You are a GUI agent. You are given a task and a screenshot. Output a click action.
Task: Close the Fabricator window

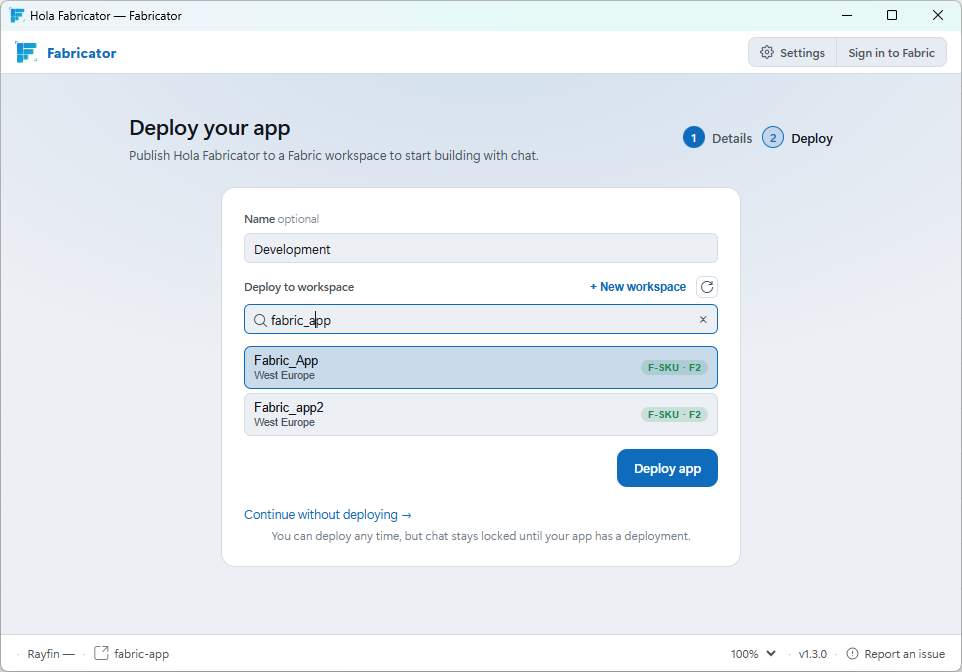click(x=937, y=15)
